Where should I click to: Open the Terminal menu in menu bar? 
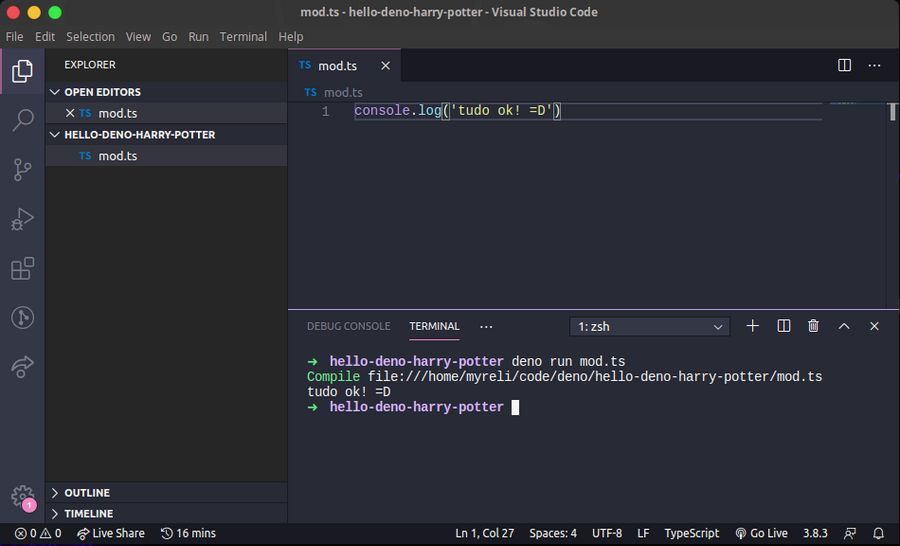coord(243,36)
